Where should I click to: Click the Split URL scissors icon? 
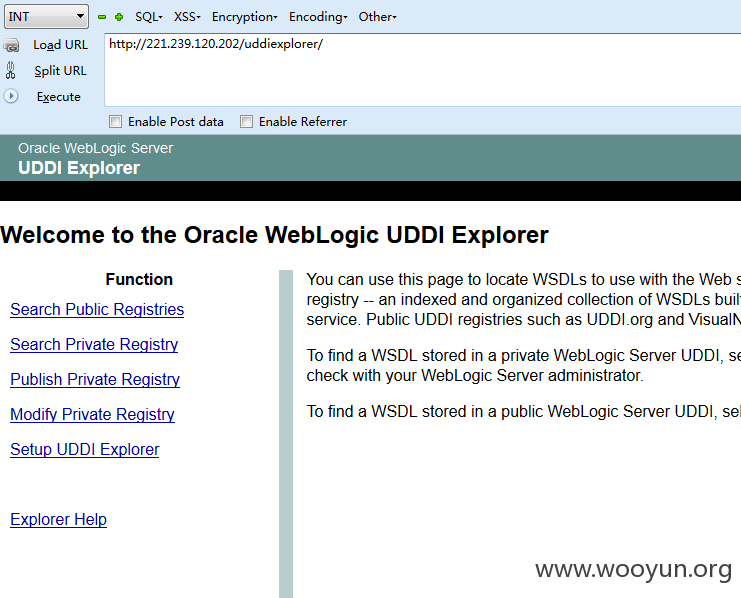point(10,70)
